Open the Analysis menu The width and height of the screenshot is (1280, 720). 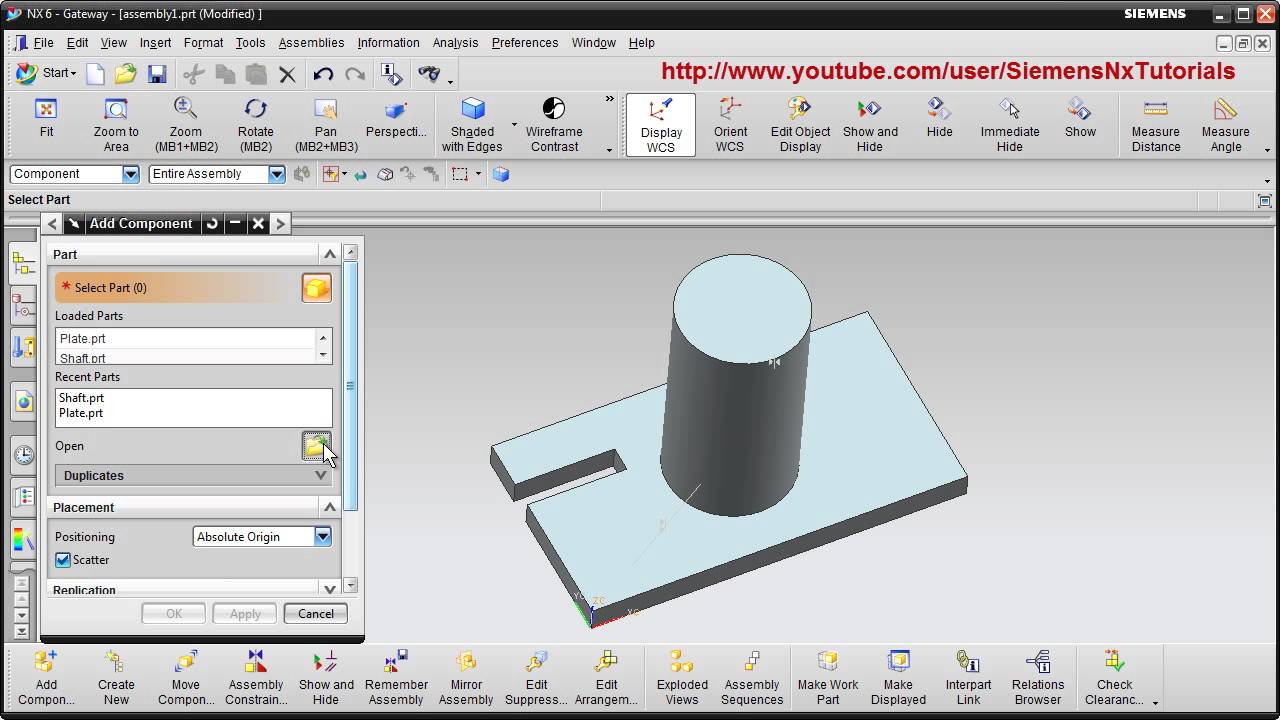[455, 43]
